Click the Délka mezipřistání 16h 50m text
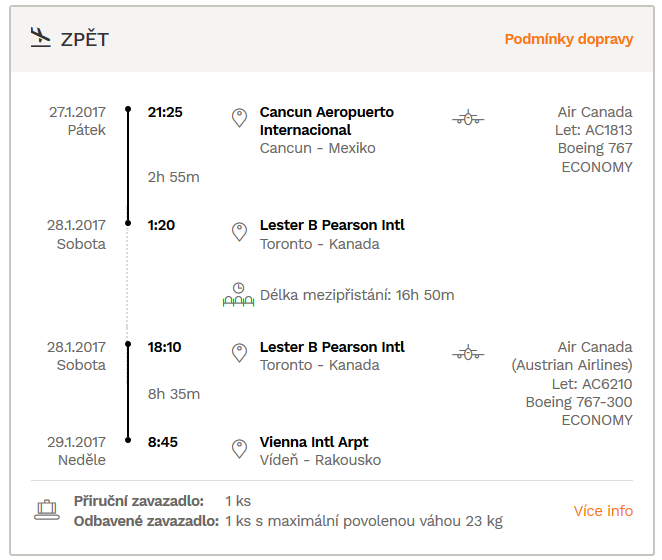The width and height of the screenshot is (662, 560). tap(357, 295)
